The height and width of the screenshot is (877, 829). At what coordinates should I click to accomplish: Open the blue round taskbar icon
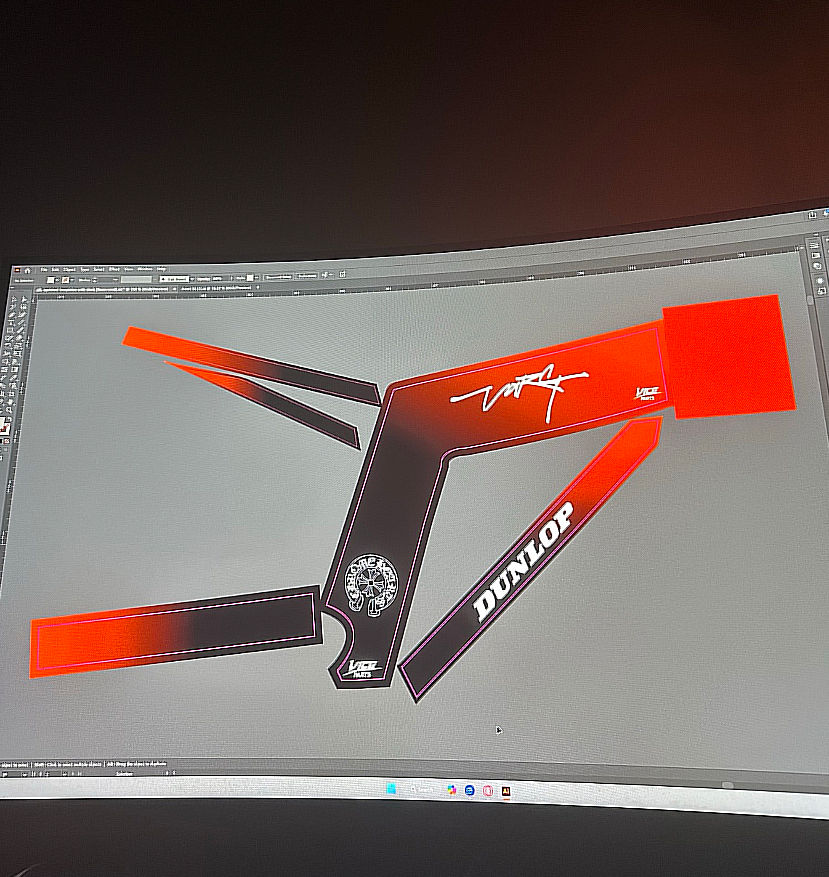point(470,790)
